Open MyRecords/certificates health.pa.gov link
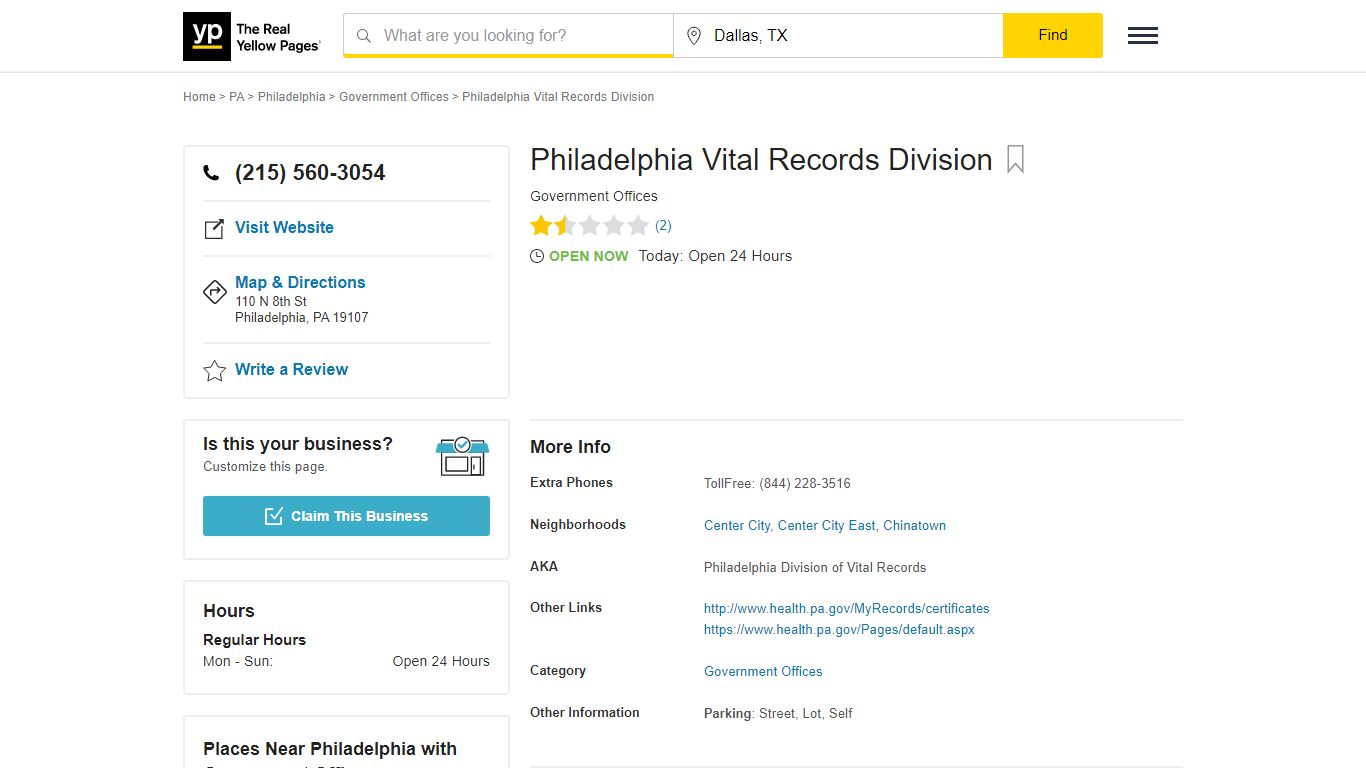Viewport: 1366px width, 768px height. [x=847, y=609]
